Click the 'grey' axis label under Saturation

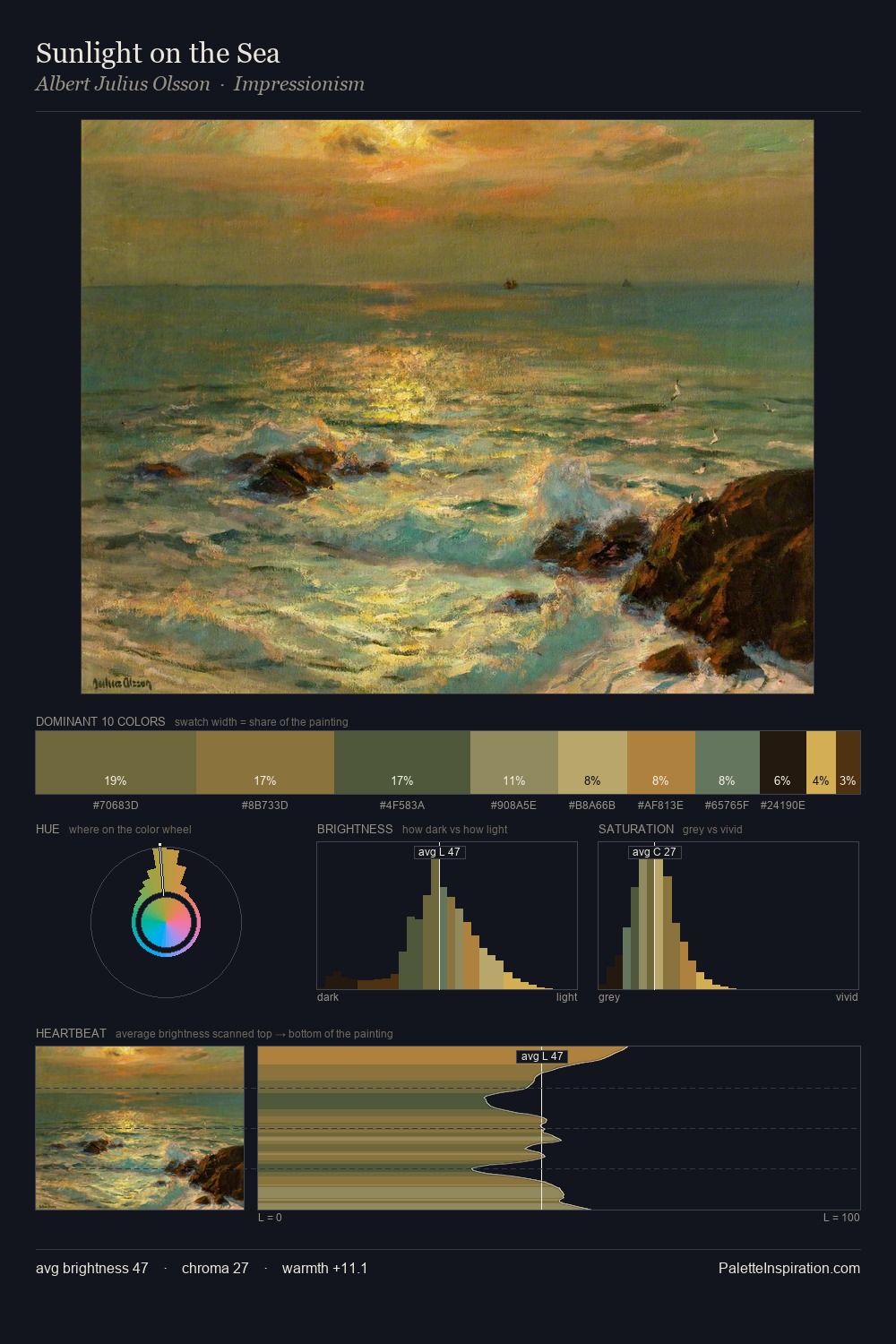[x=609, y=997]
